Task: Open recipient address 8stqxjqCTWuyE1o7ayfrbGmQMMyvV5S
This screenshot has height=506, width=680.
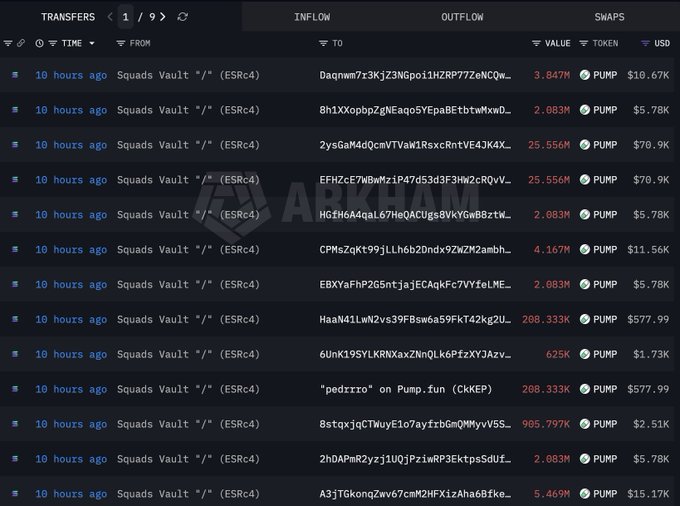Action: [415, 424]
